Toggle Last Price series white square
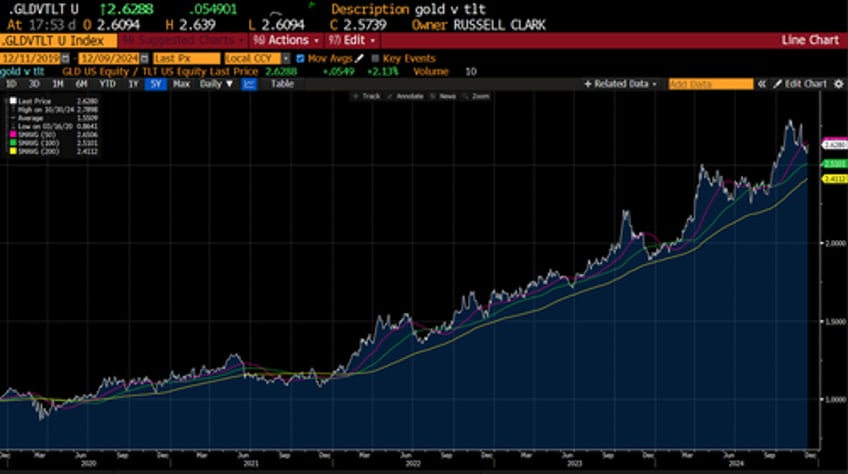This screenshot has width=848, height=474. point(13,101)
